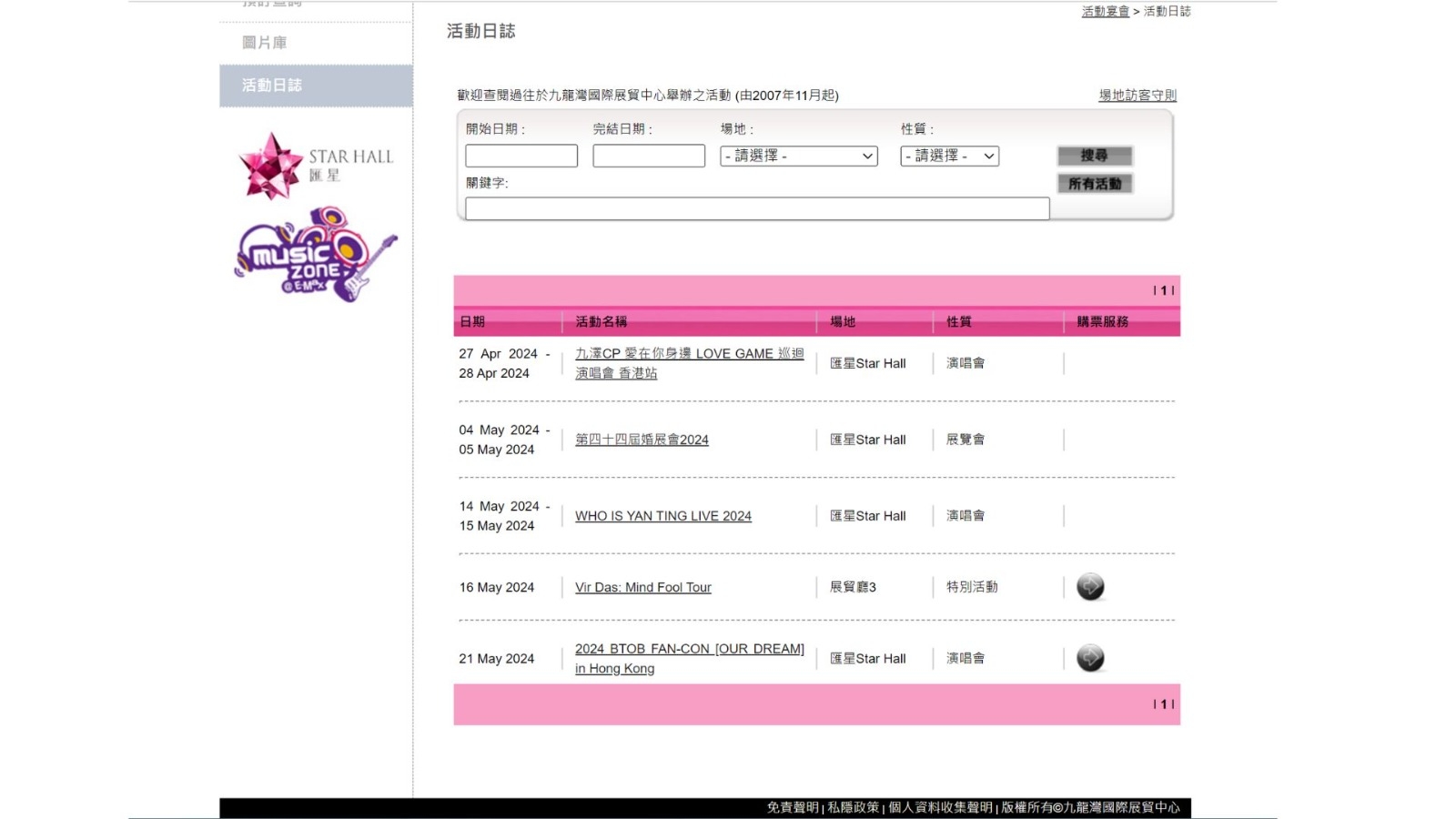
Task: Expand the 性質 nature dropdown
Action: click(950, 156)
